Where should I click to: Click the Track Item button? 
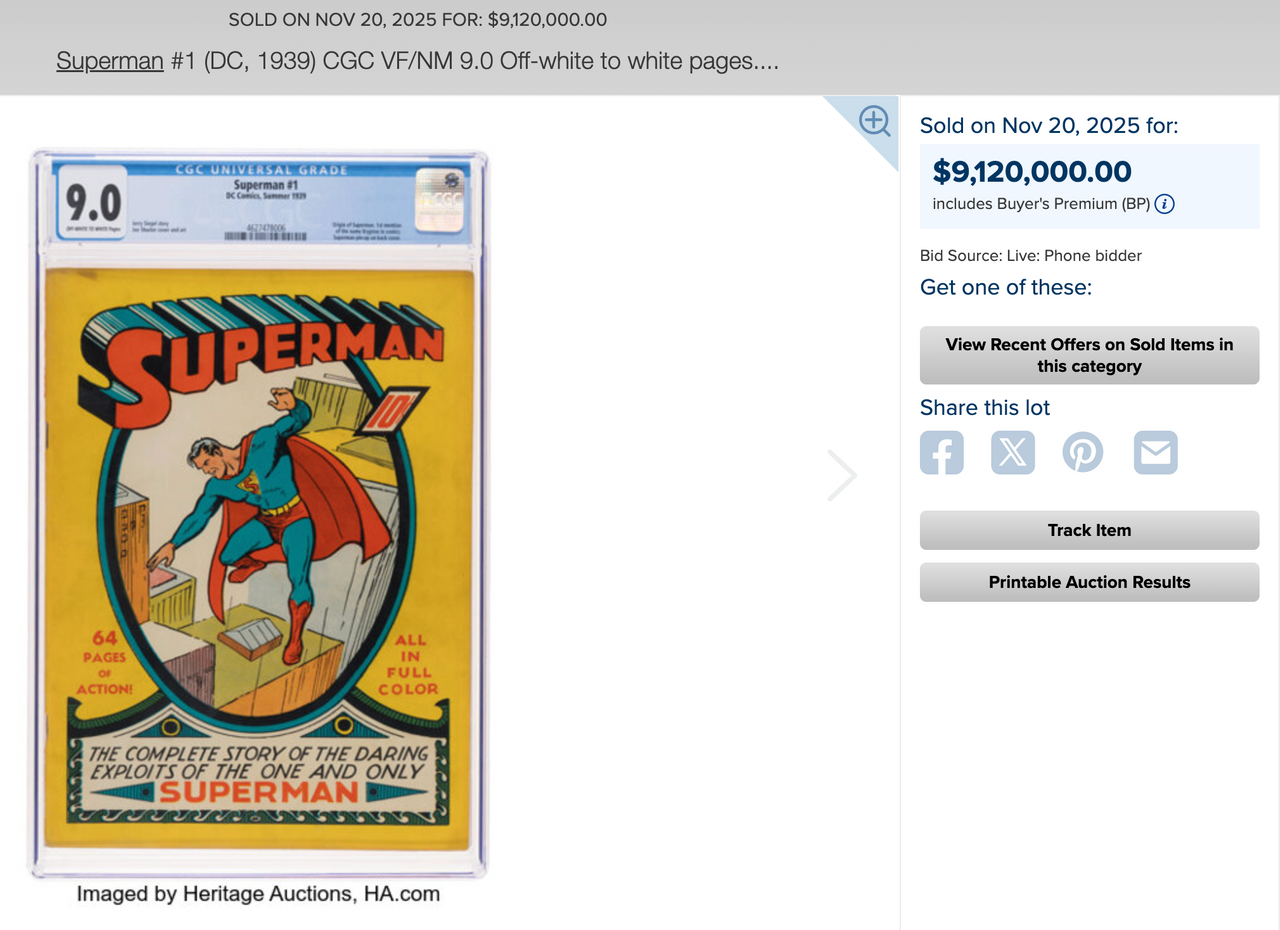[x=1089, y=530]
